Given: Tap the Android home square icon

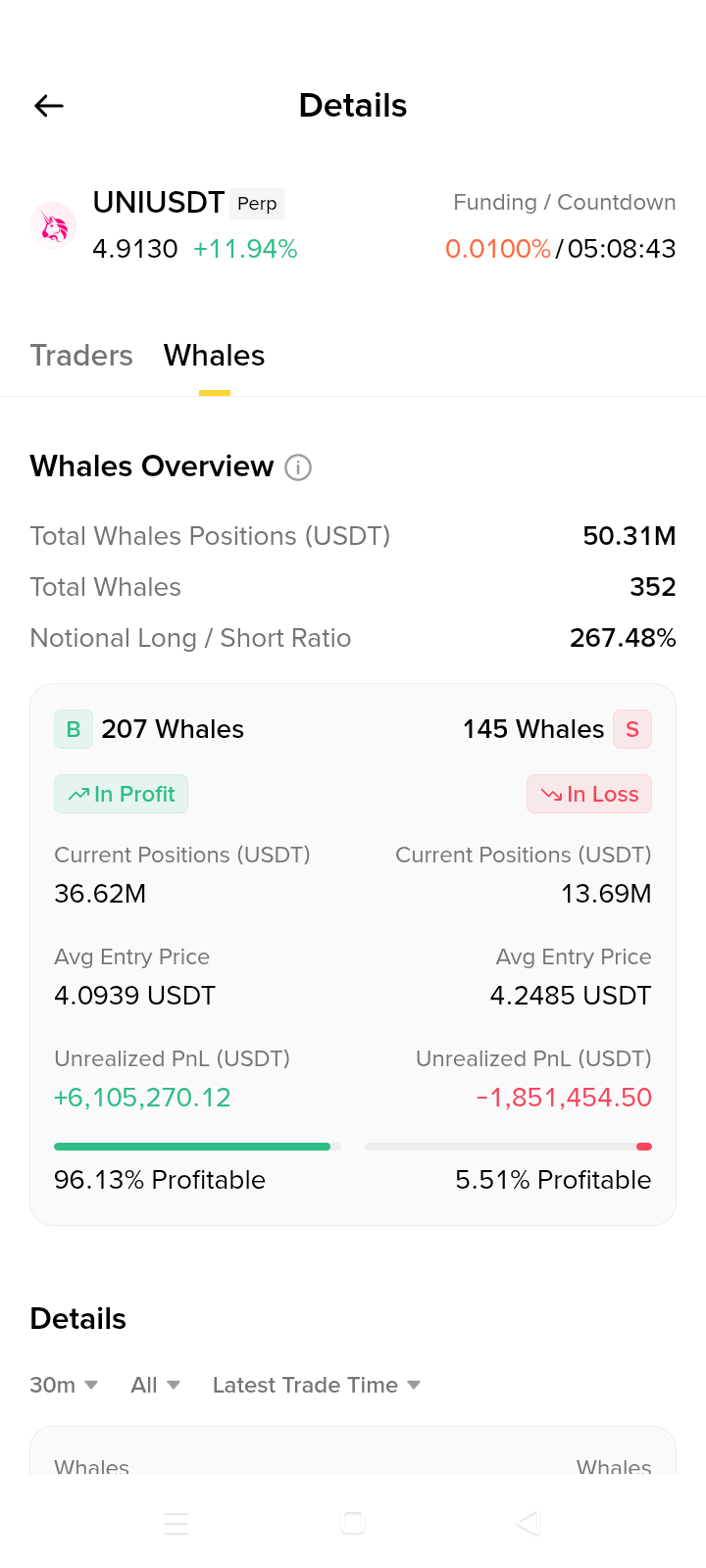Looking at the screenshot, I should click(353, 1523).
